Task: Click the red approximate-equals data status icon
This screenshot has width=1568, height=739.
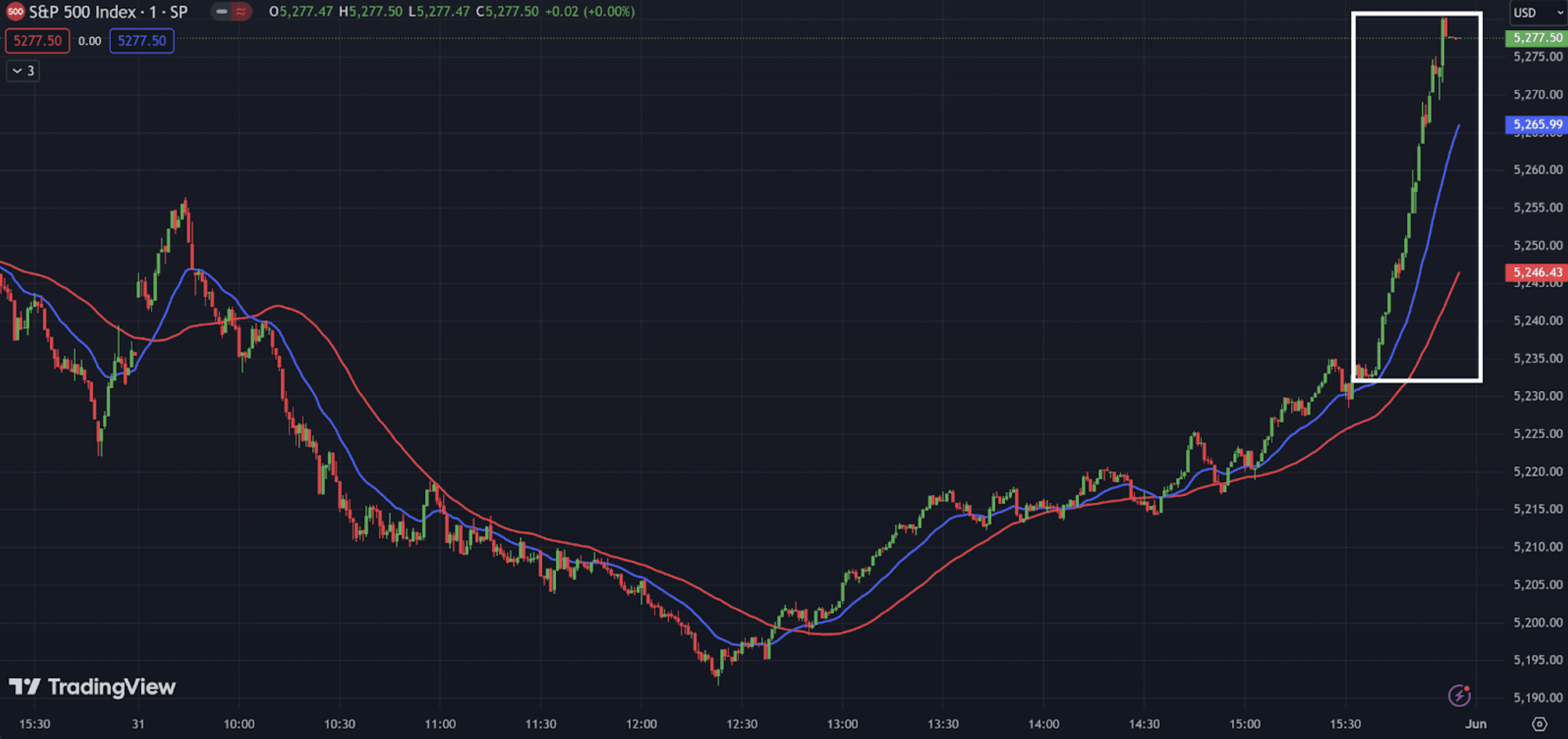Action: click(241, 12)
